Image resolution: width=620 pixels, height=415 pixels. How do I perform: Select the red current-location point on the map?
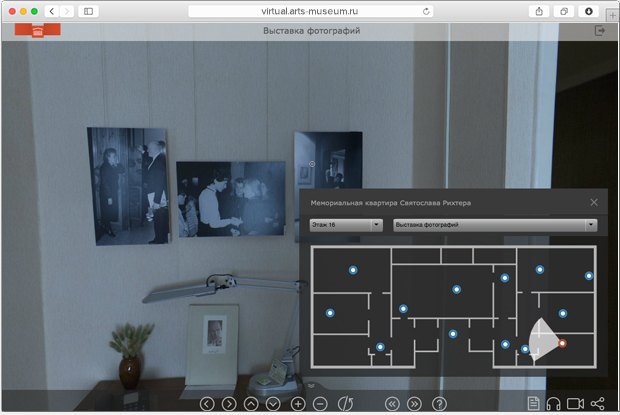562,343
